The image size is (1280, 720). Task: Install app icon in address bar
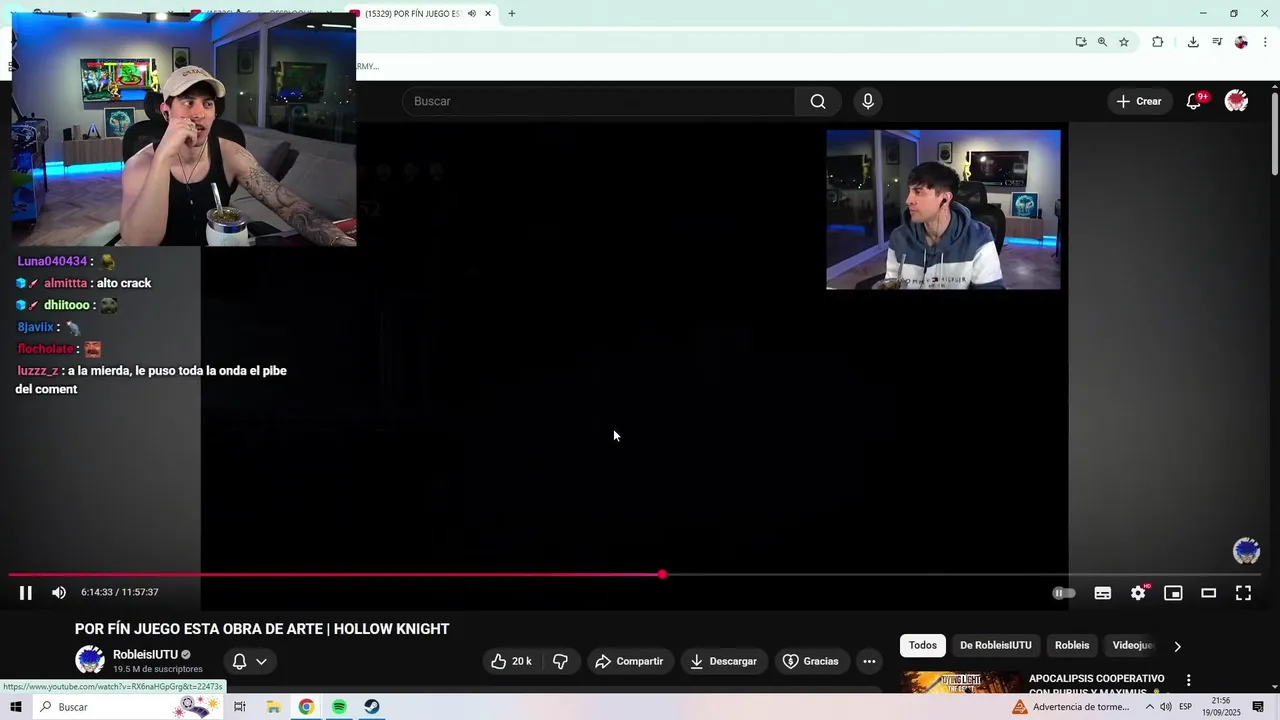(1081, 42)
